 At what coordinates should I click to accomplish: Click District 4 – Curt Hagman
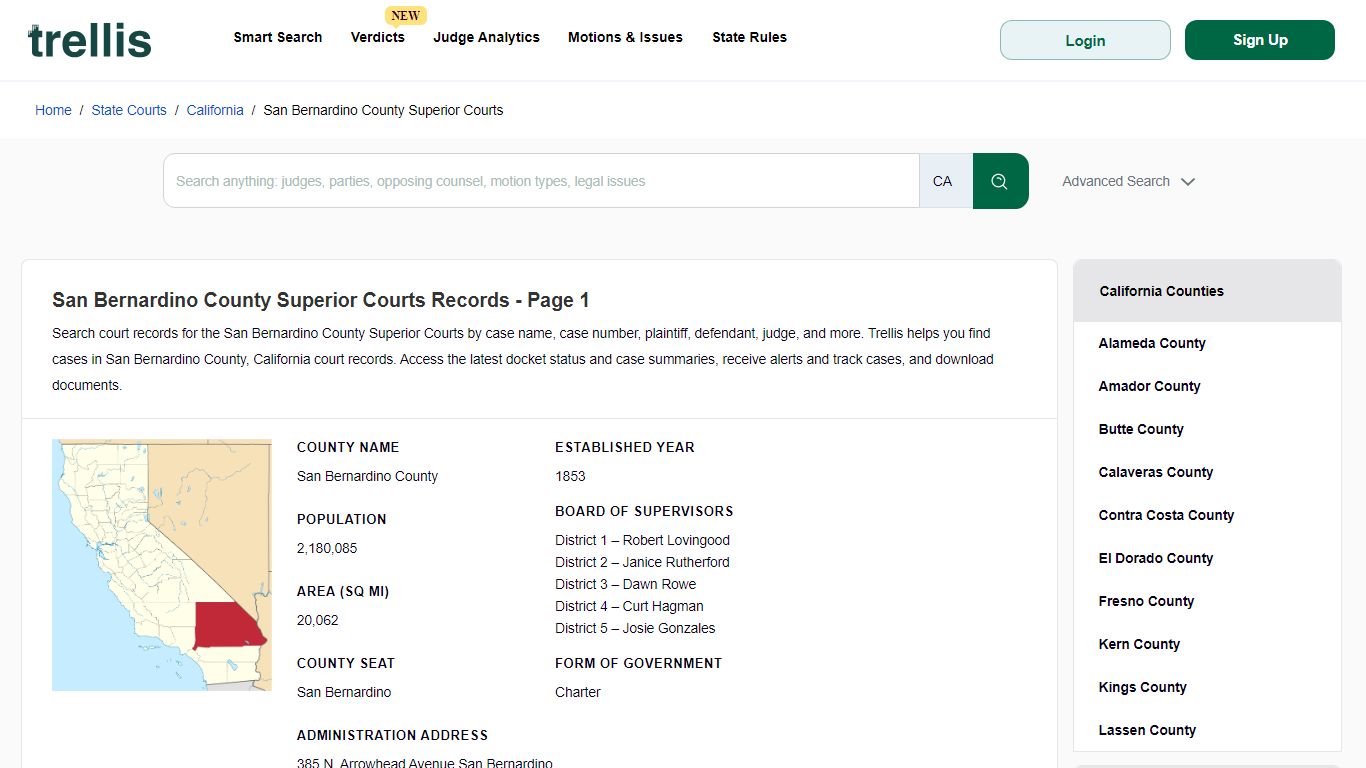click(630, 606)
